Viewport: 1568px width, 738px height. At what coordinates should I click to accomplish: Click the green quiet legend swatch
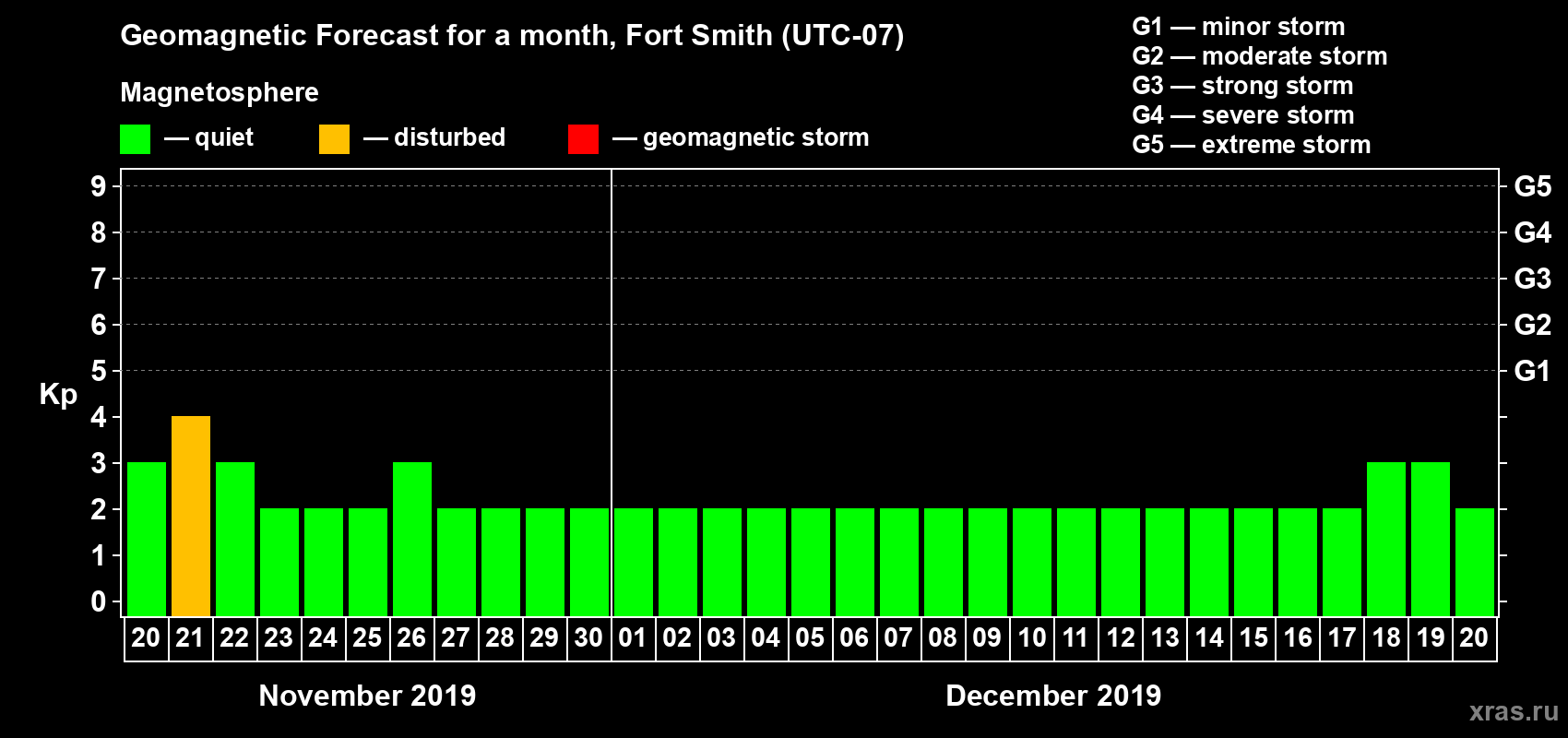pyautogui.click(x=135, y=139)
